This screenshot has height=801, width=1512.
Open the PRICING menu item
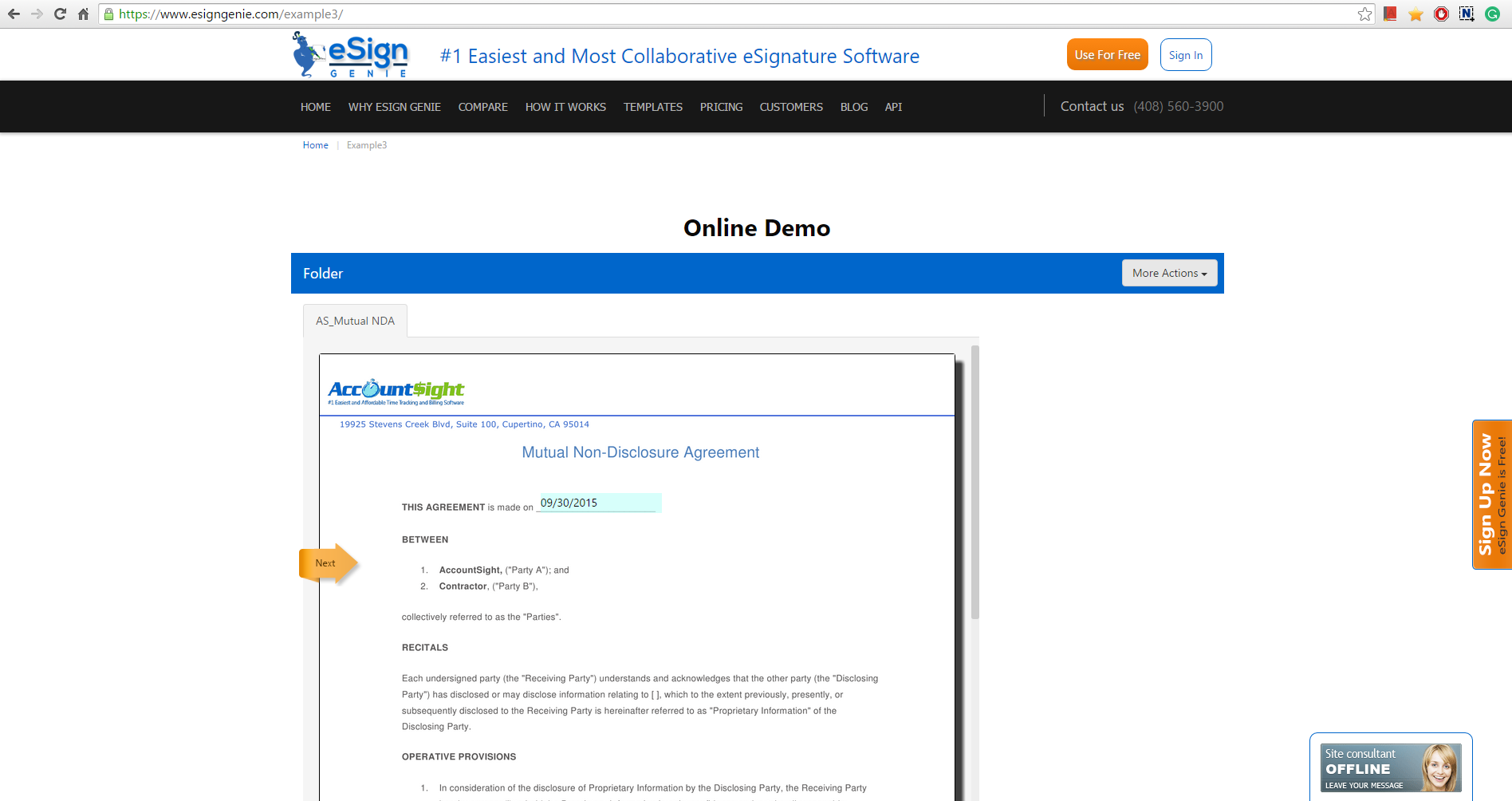tap(720, 106)
